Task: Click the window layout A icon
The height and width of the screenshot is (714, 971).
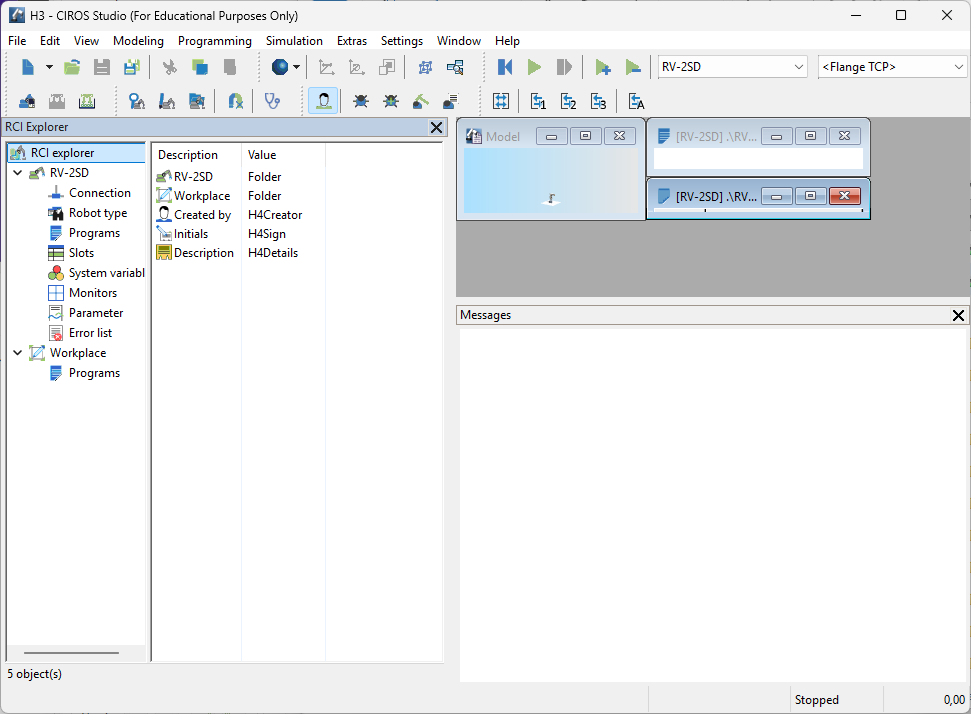Action: pyautogui.click(x=636, y=101)
